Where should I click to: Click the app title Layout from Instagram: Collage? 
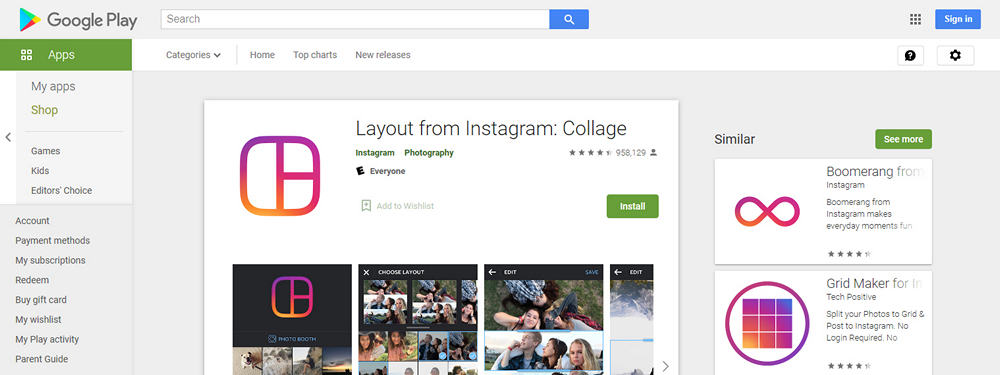click(x=491, y=129)
